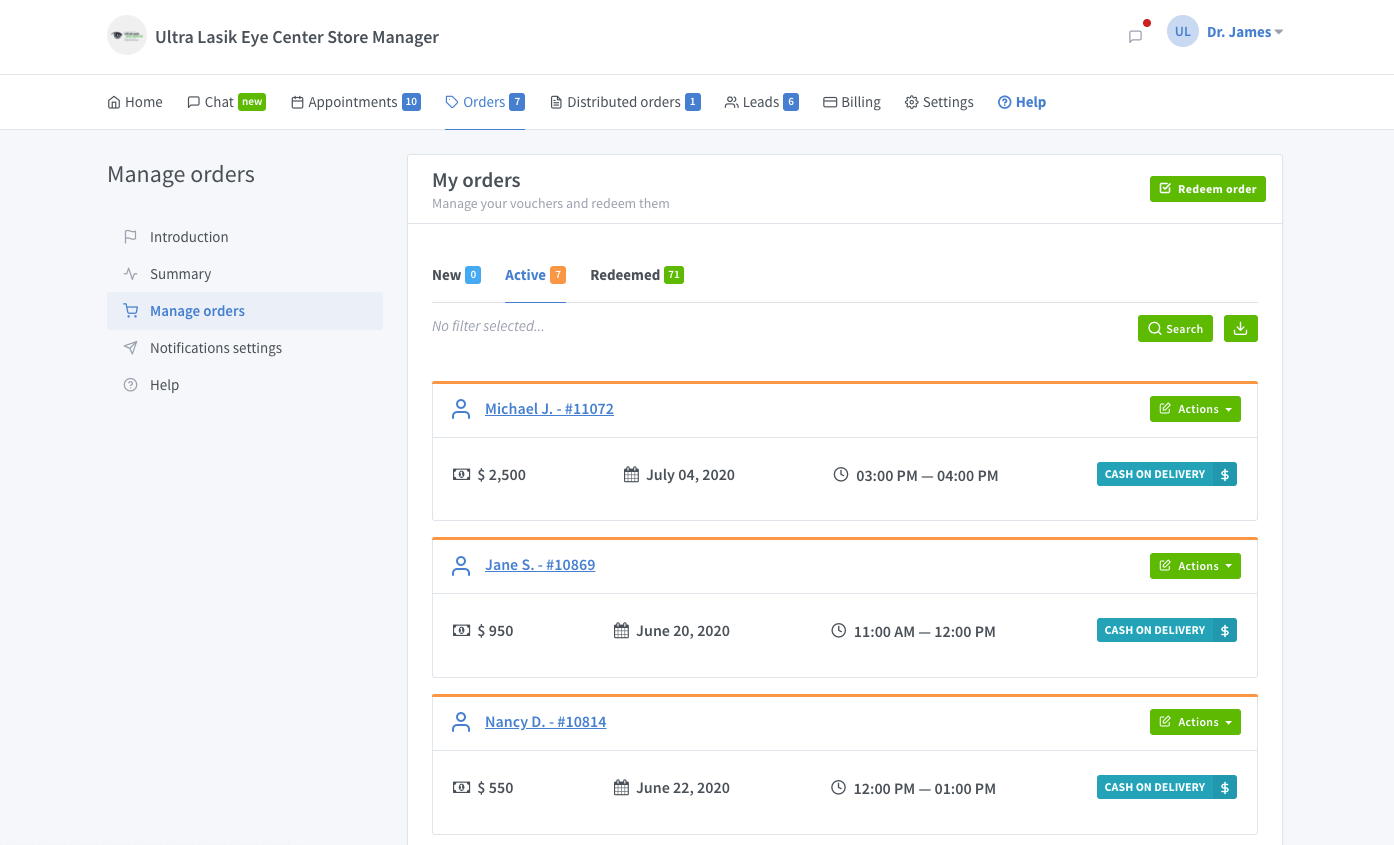Click Cash on Delivery badge for Jane S.
Image resolution: width=1394 pixels, height=845 pixels.
pos(1167,630)
